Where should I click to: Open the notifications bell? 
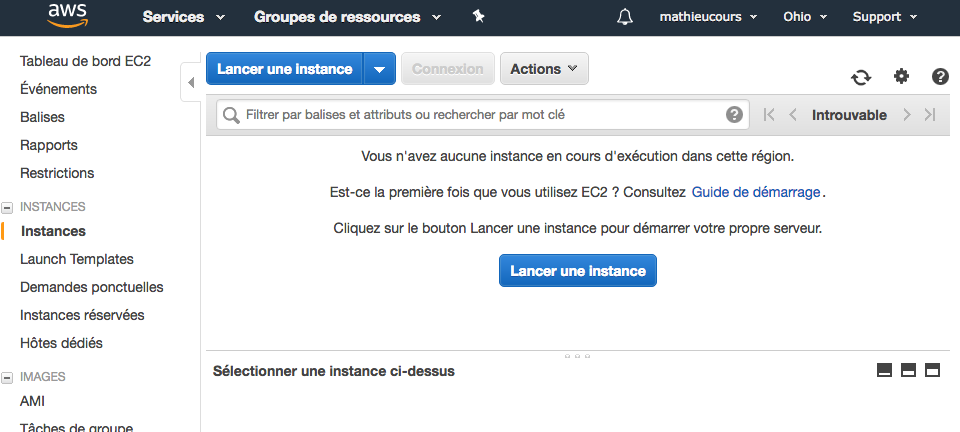[626, 17]
